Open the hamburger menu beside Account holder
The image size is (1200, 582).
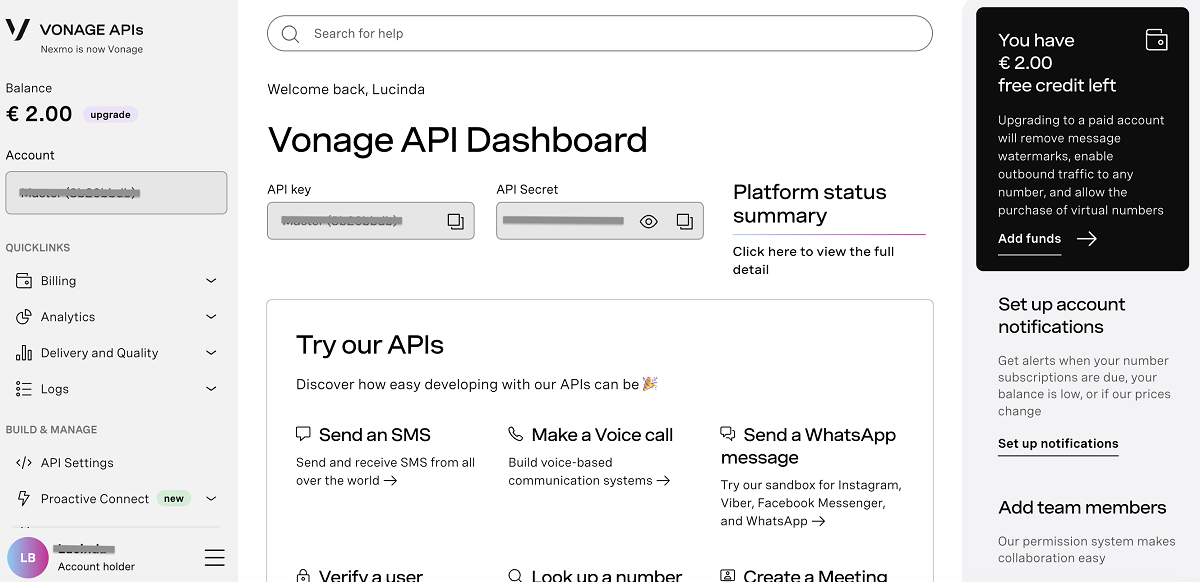(x=214, y=558)
